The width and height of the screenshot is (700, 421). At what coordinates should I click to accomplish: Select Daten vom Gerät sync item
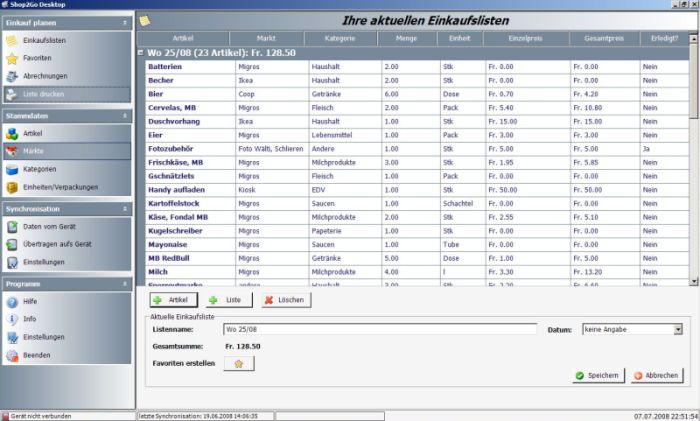[x=49, y=226]
